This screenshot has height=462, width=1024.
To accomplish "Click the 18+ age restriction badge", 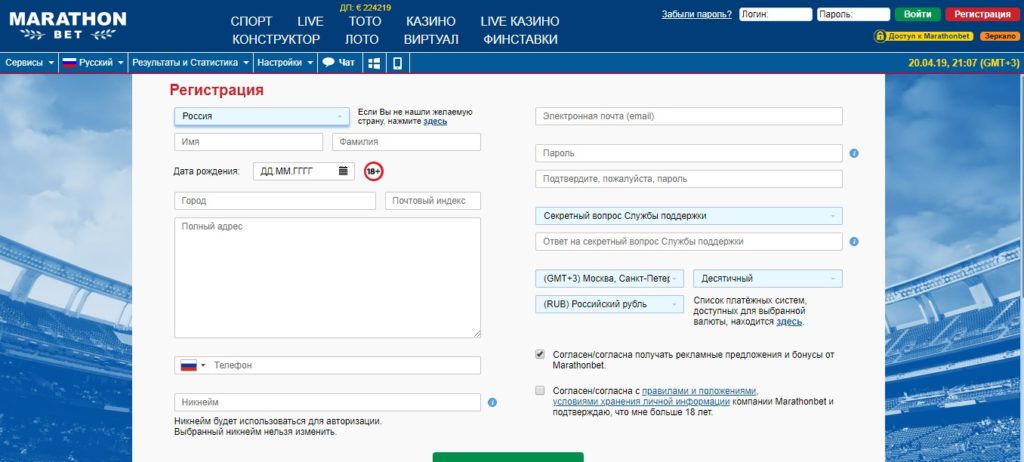I will click(x=373, y=171).
